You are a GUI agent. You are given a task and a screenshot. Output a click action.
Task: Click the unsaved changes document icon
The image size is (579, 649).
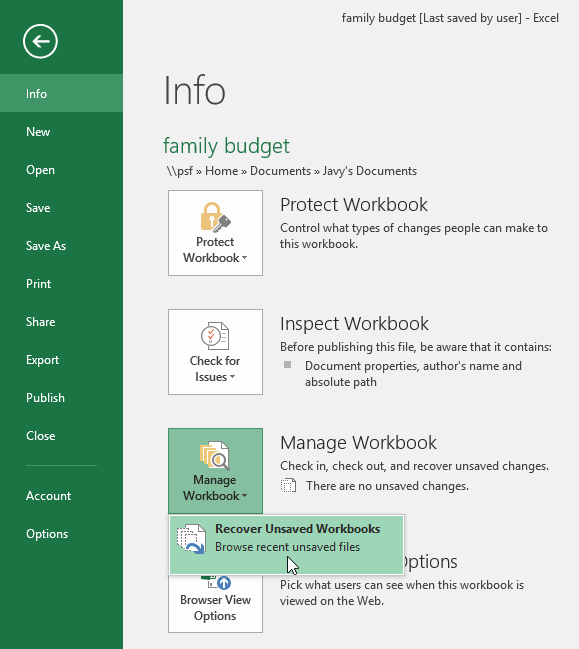288,486
